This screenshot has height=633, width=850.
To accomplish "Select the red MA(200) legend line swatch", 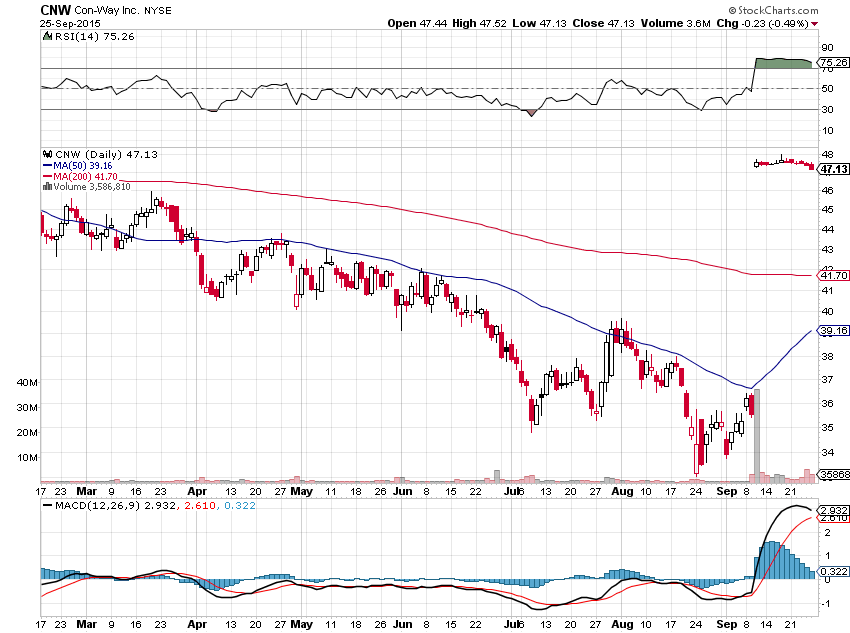I will [x=47, y=177].
